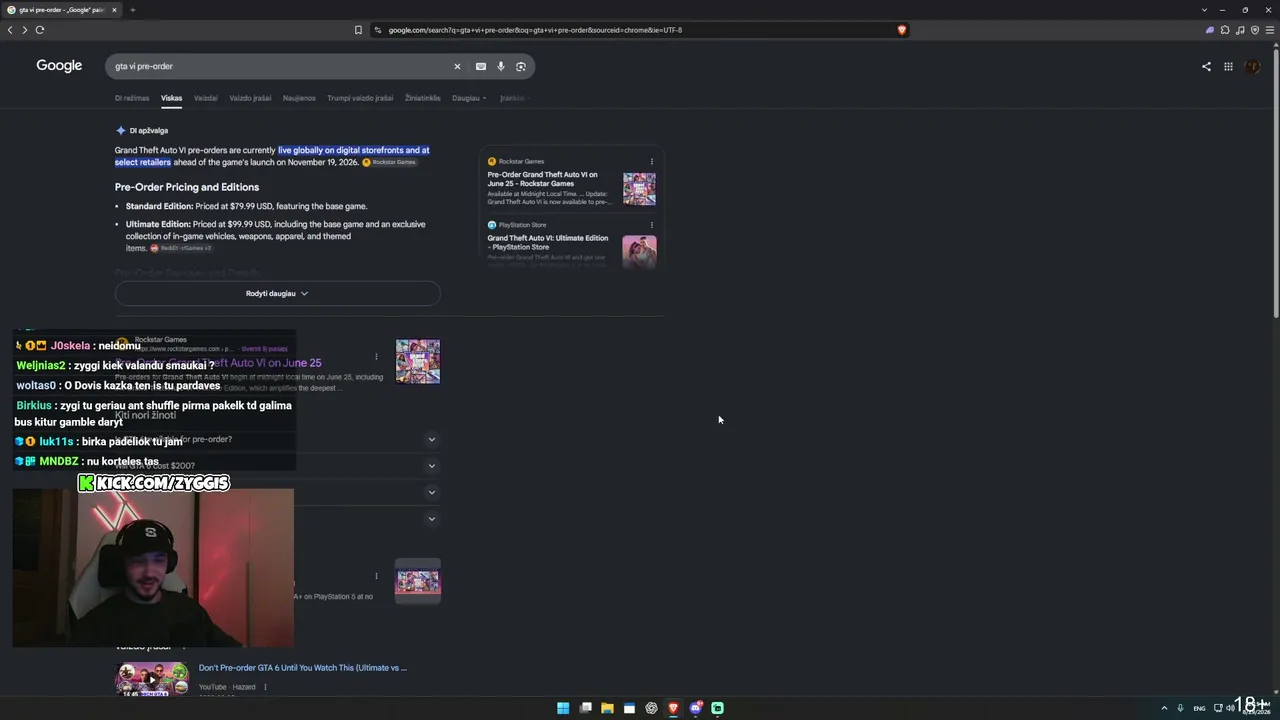The image size is (1280, 720).
Task: Open PlayStation Store Ultimate Edition card link
Action: coord(547,242)
